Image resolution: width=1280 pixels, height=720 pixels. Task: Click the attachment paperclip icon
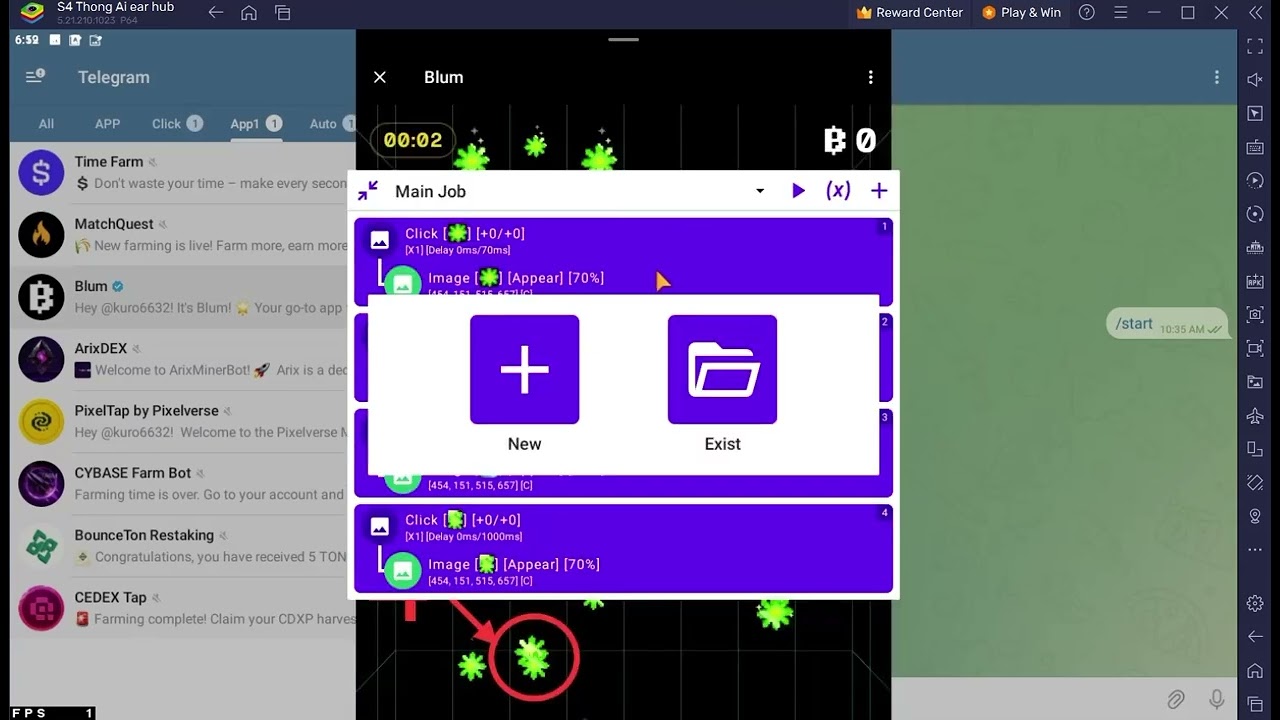[1176, 699]
